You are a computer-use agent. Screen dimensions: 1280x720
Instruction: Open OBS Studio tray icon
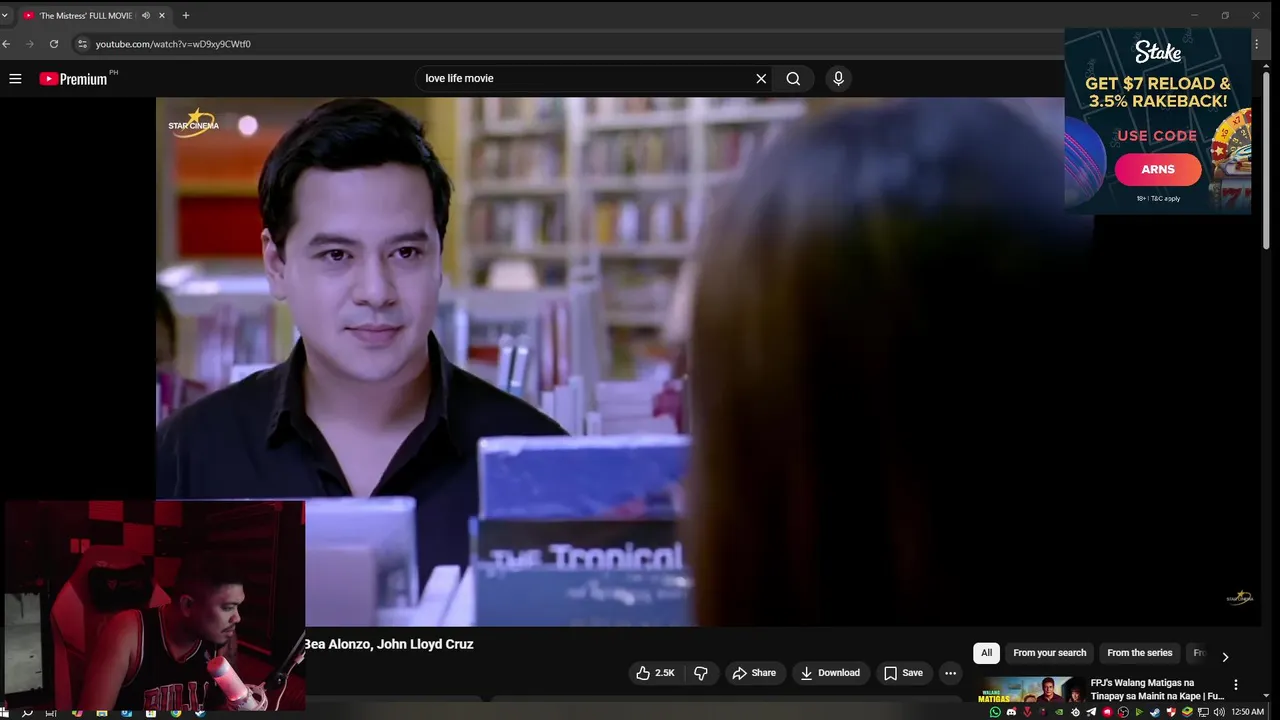[1123, 712]
